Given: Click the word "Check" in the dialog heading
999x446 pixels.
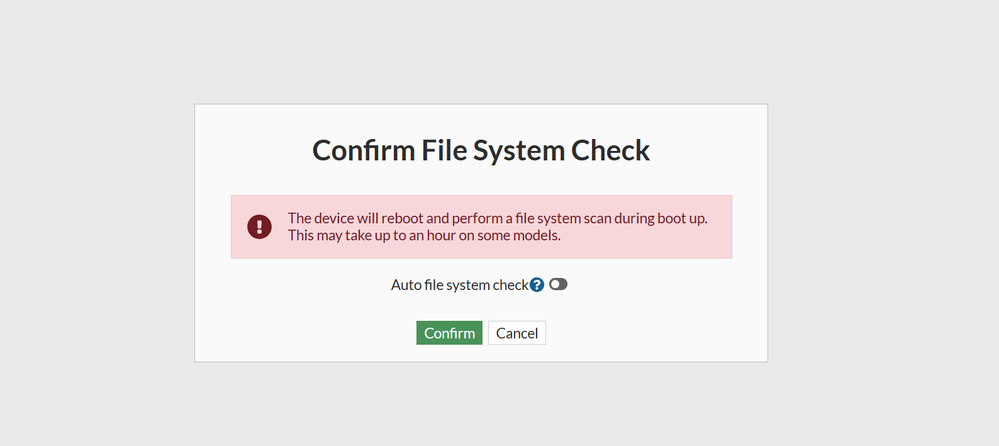Looking at the screenshot, I should tap(610, 150).
